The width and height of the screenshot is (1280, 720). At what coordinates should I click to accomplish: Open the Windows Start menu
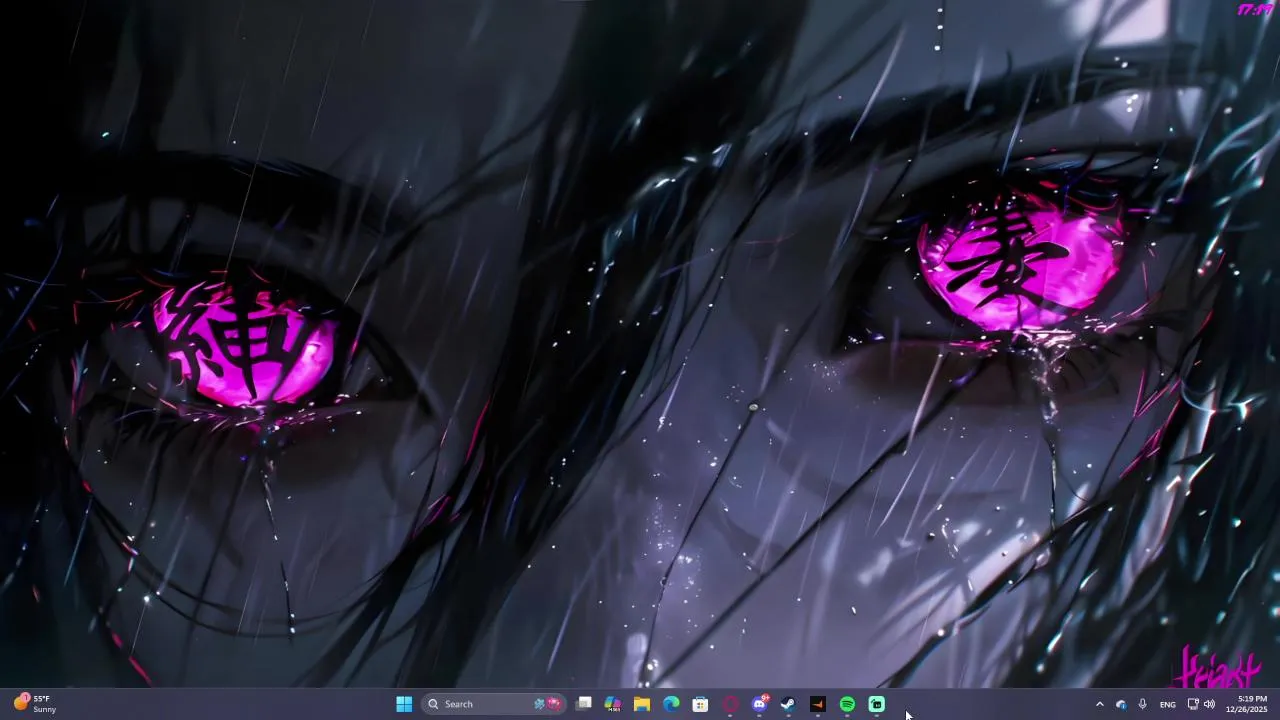[404, 704]
